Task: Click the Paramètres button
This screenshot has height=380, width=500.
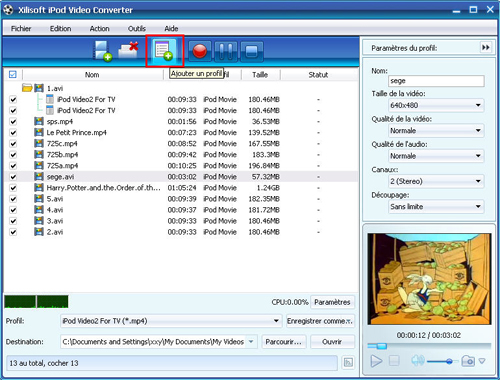Action: [332, 302]
